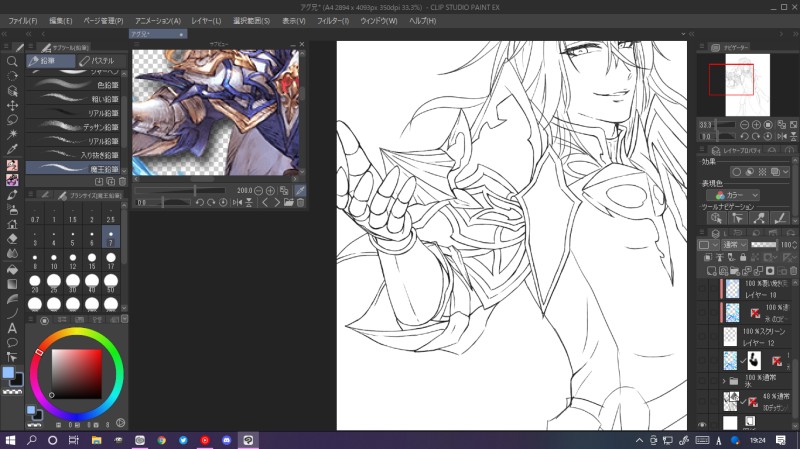Open the blending mode 通常 dropdown
This screenshot has width=800, height=449.
click(x=735, y=245)
